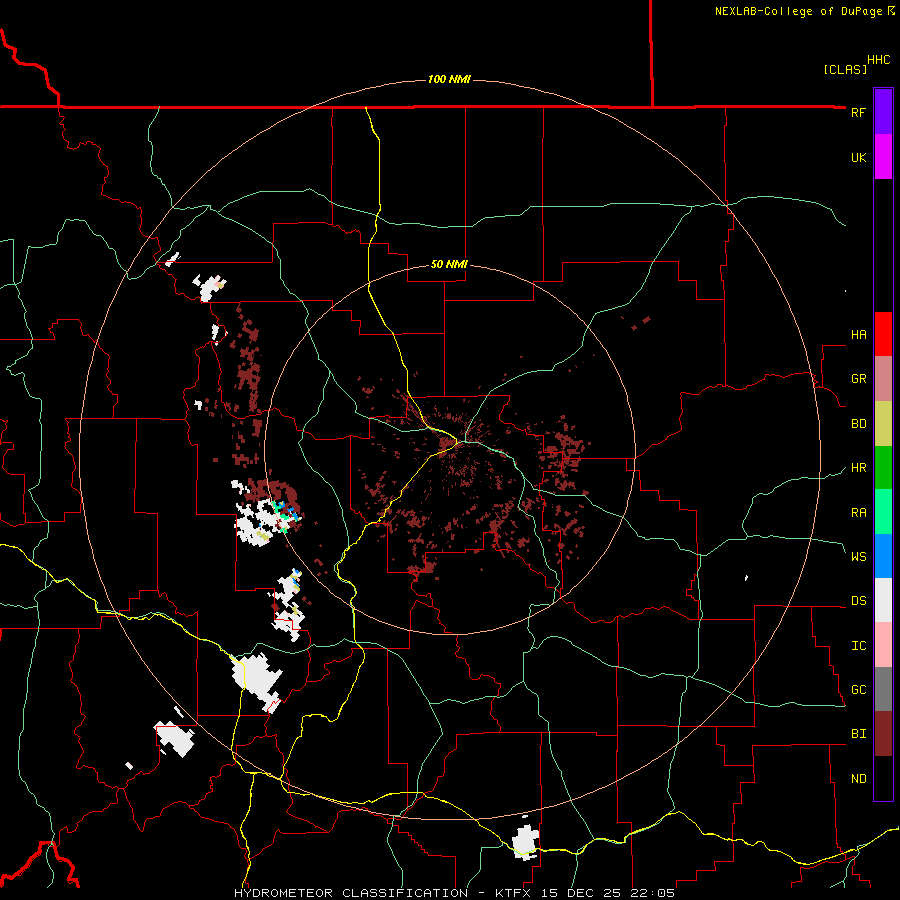Click the RA legend label
This screenshot has height=900, width=900.
click(858, 513)
